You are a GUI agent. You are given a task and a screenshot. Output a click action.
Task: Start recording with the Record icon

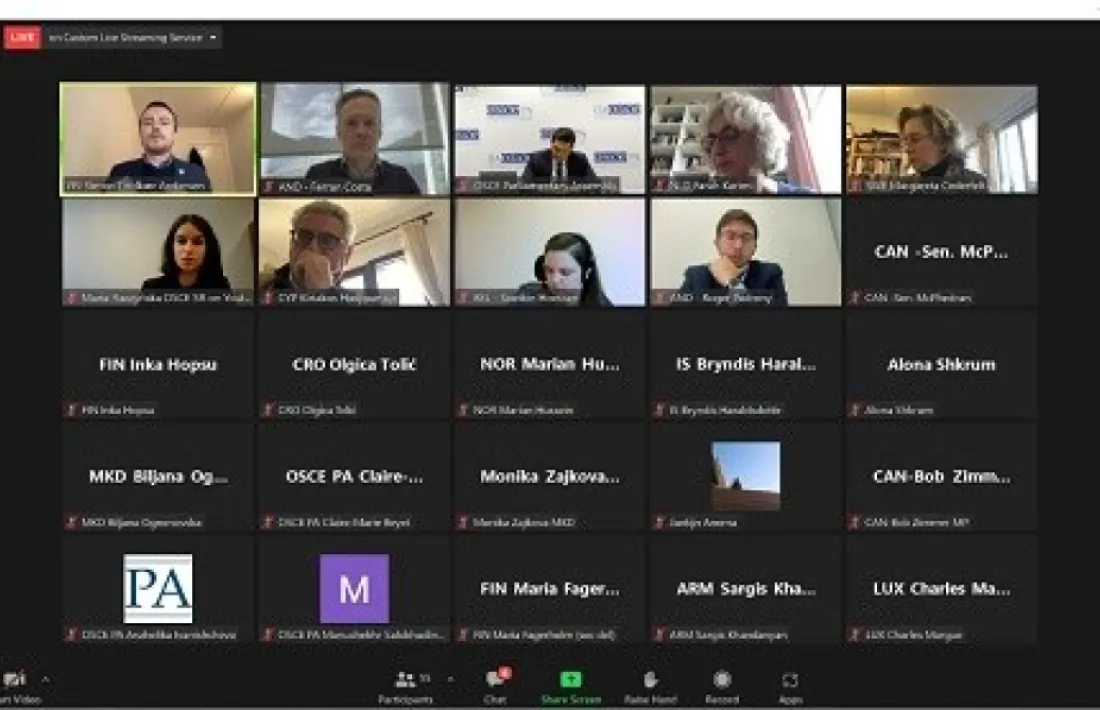pos(722,679)
